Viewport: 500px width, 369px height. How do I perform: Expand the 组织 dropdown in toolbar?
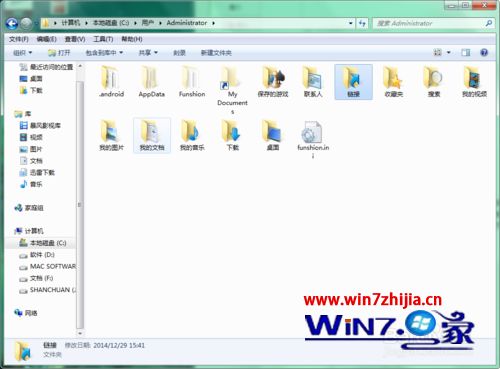tap(22, 53)
